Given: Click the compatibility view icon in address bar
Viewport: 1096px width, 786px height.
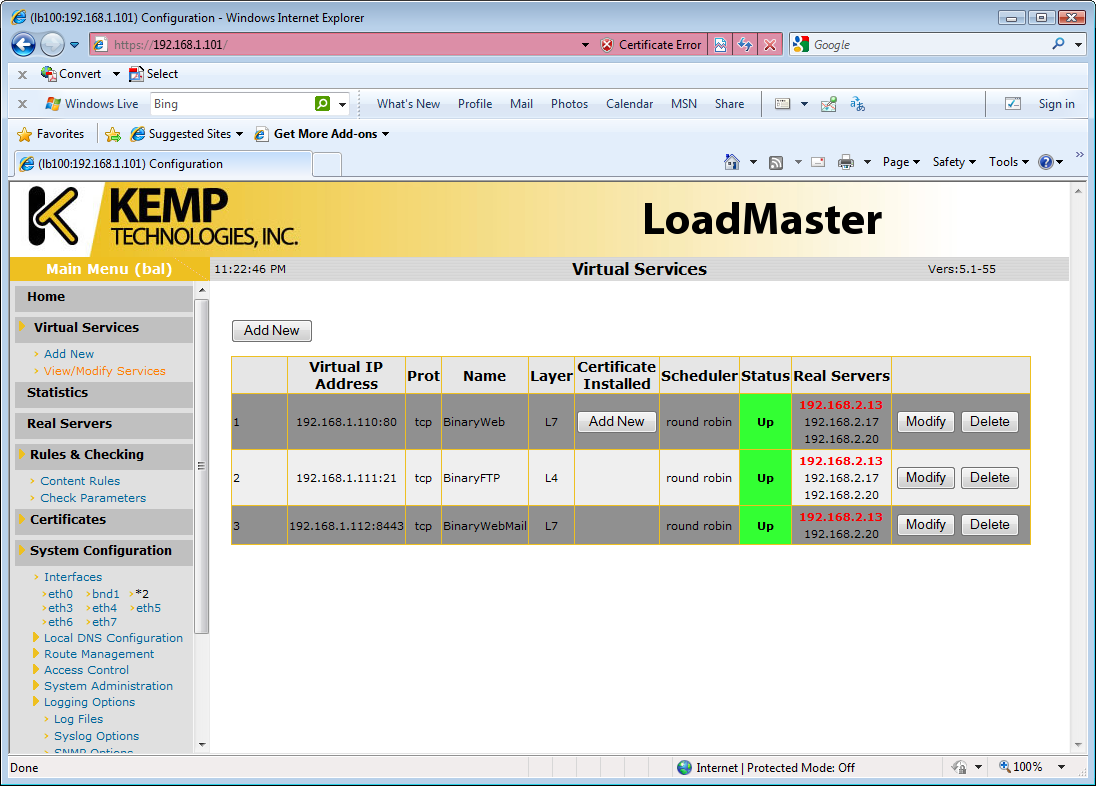Looking at the screenshot, I should pyautogui.click(x=720, y=45).
